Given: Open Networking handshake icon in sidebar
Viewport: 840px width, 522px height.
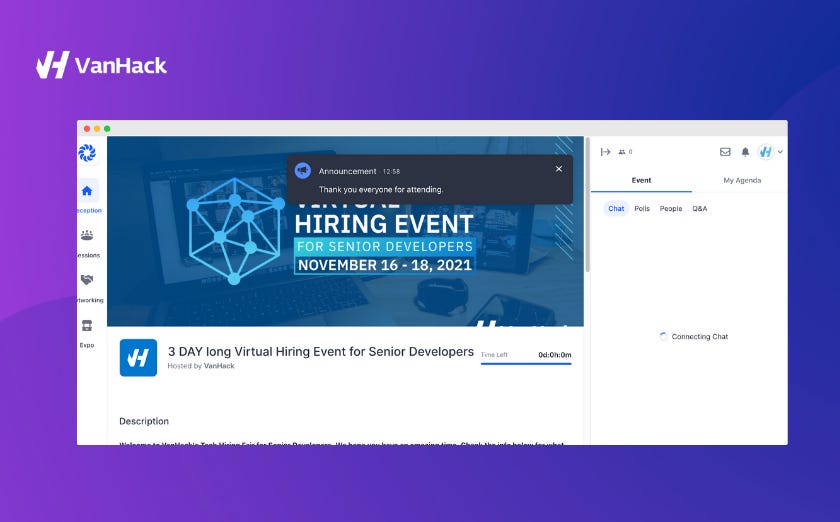Looking at the screenshot, I should (87, 280).
